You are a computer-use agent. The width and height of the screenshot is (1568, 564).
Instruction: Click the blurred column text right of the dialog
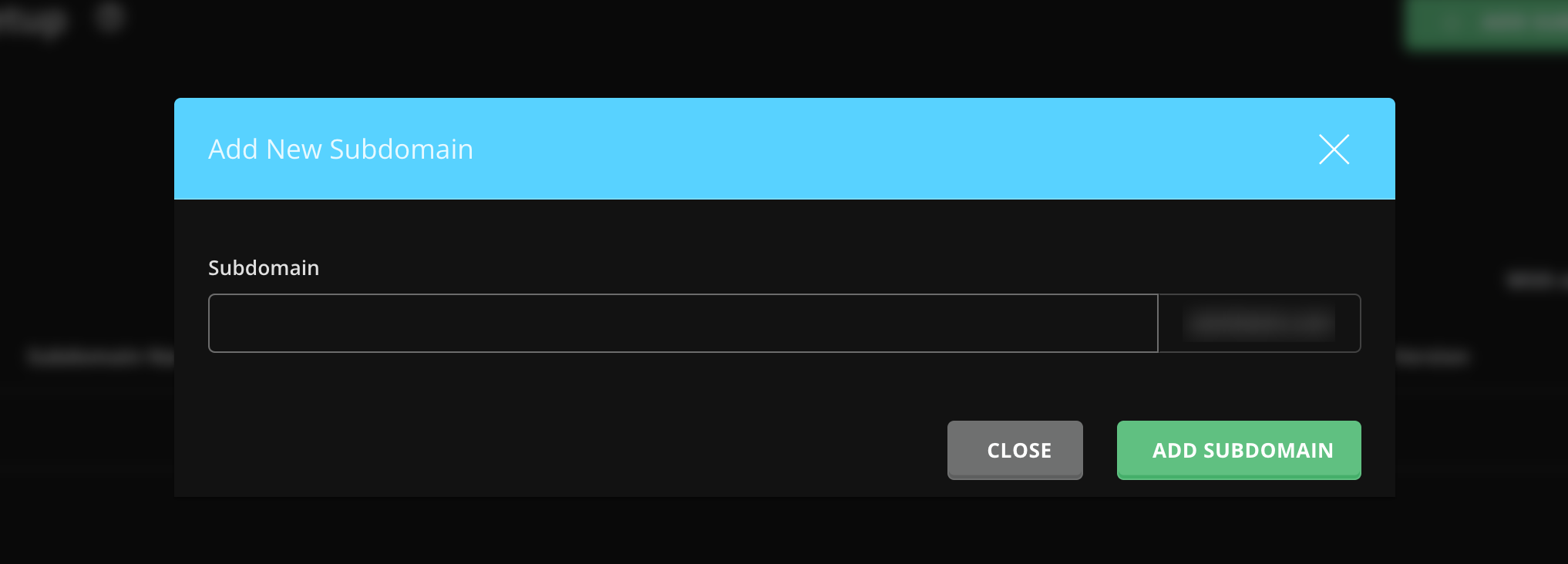(x=1432, y=357)
